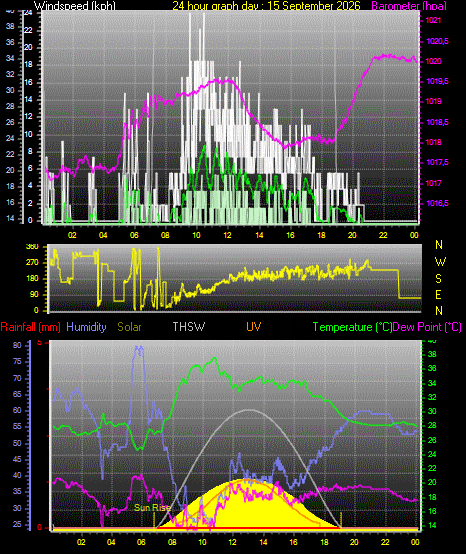Select the "THSW" legend label
The height and width of the screenshot is (554, 466).
click(189, 327)
